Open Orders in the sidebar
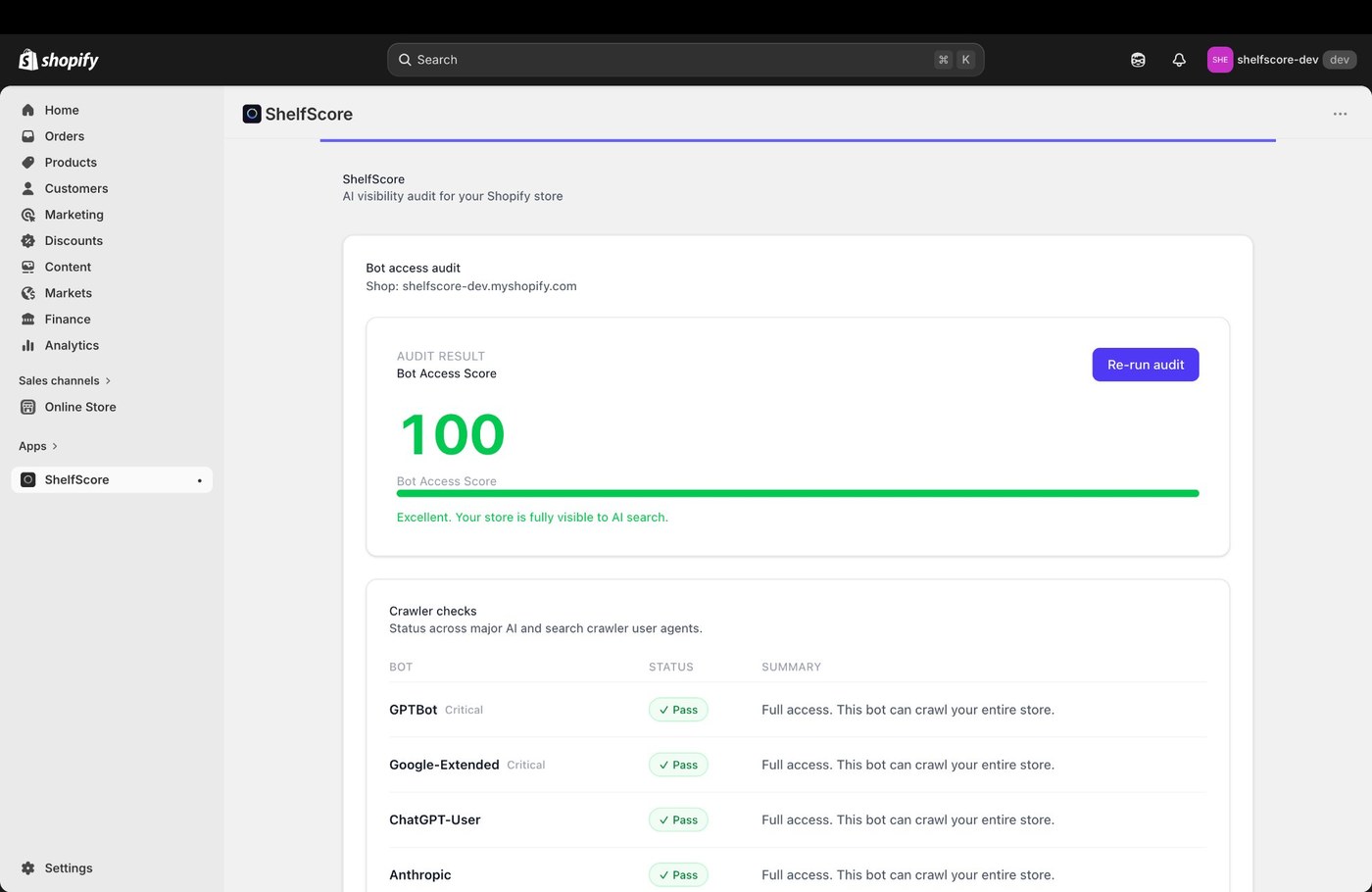This screenshot has height=892, width=1372. (x=112, y=136)
